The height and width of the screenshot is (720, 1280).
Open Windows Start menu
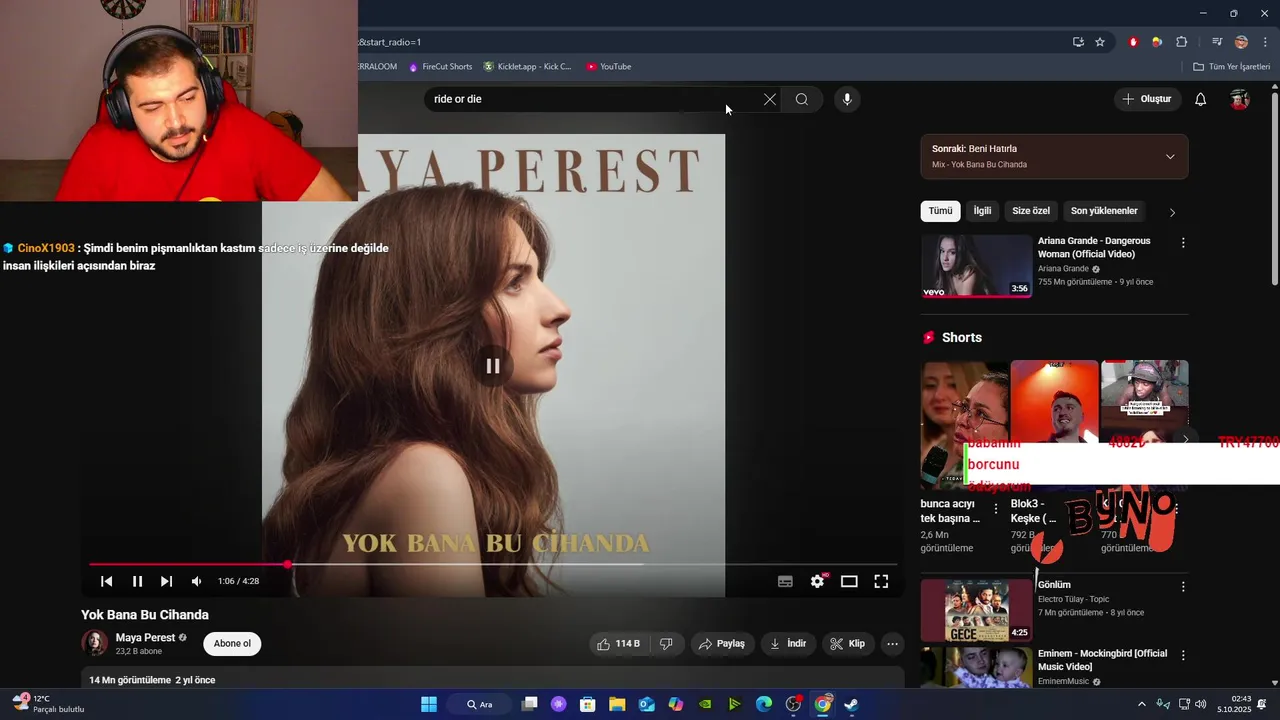429,704
